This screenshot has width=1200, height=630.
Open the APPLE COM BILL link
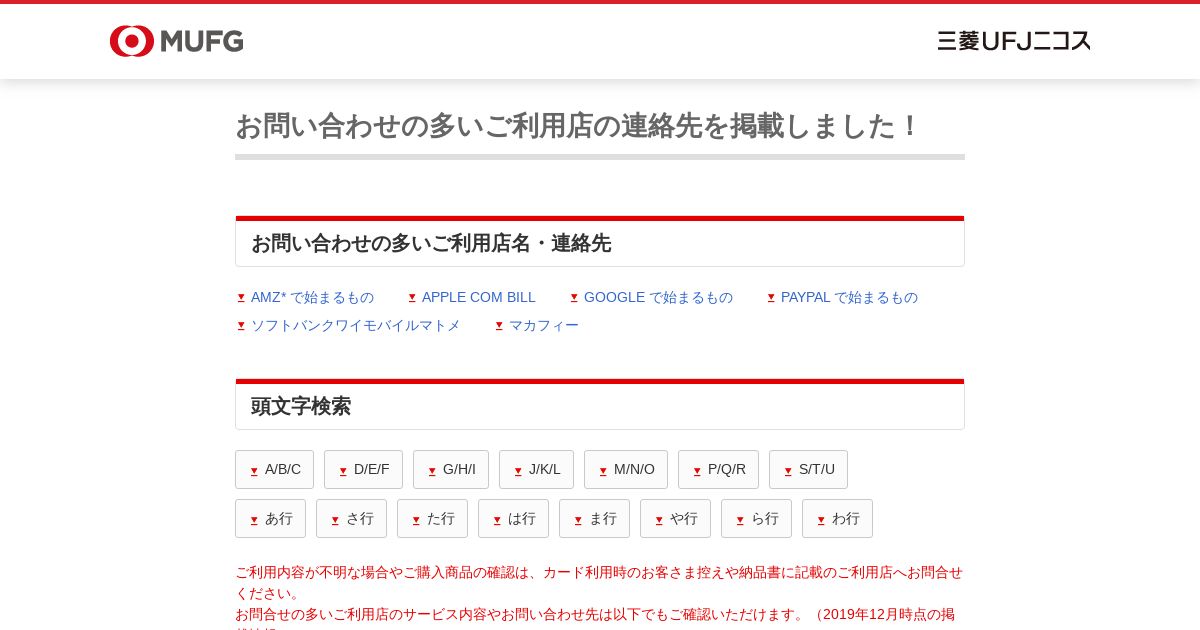click(472, 297)
